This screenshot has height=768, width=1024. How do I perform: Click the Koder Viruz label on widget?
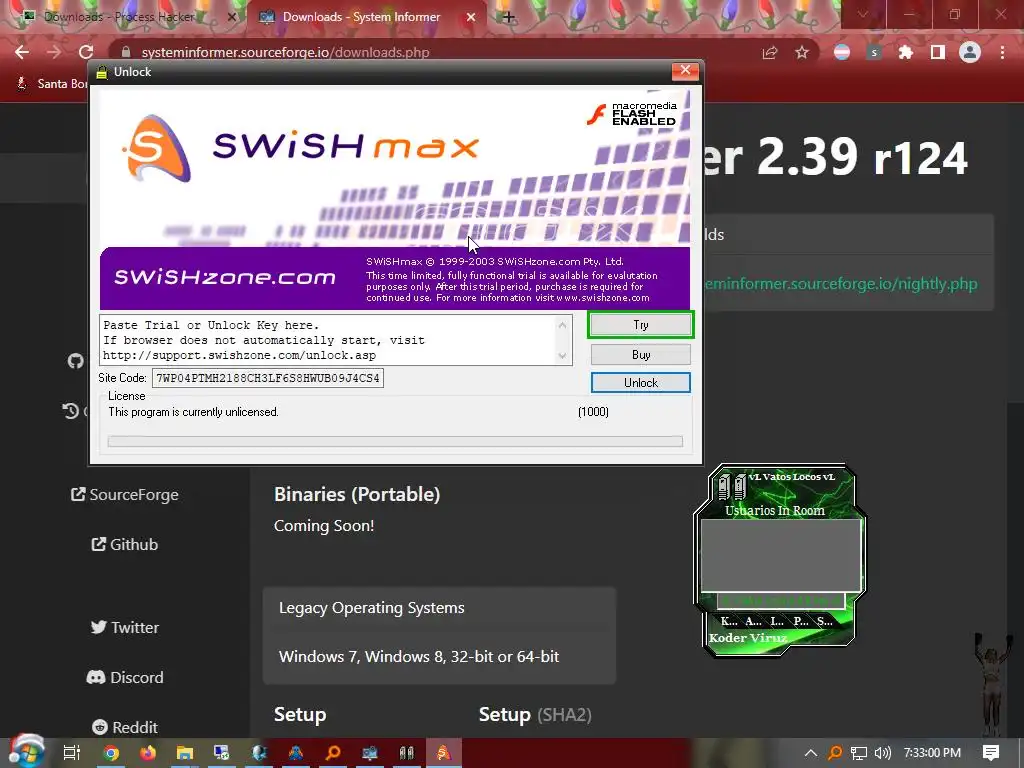[x=748, y=638]
